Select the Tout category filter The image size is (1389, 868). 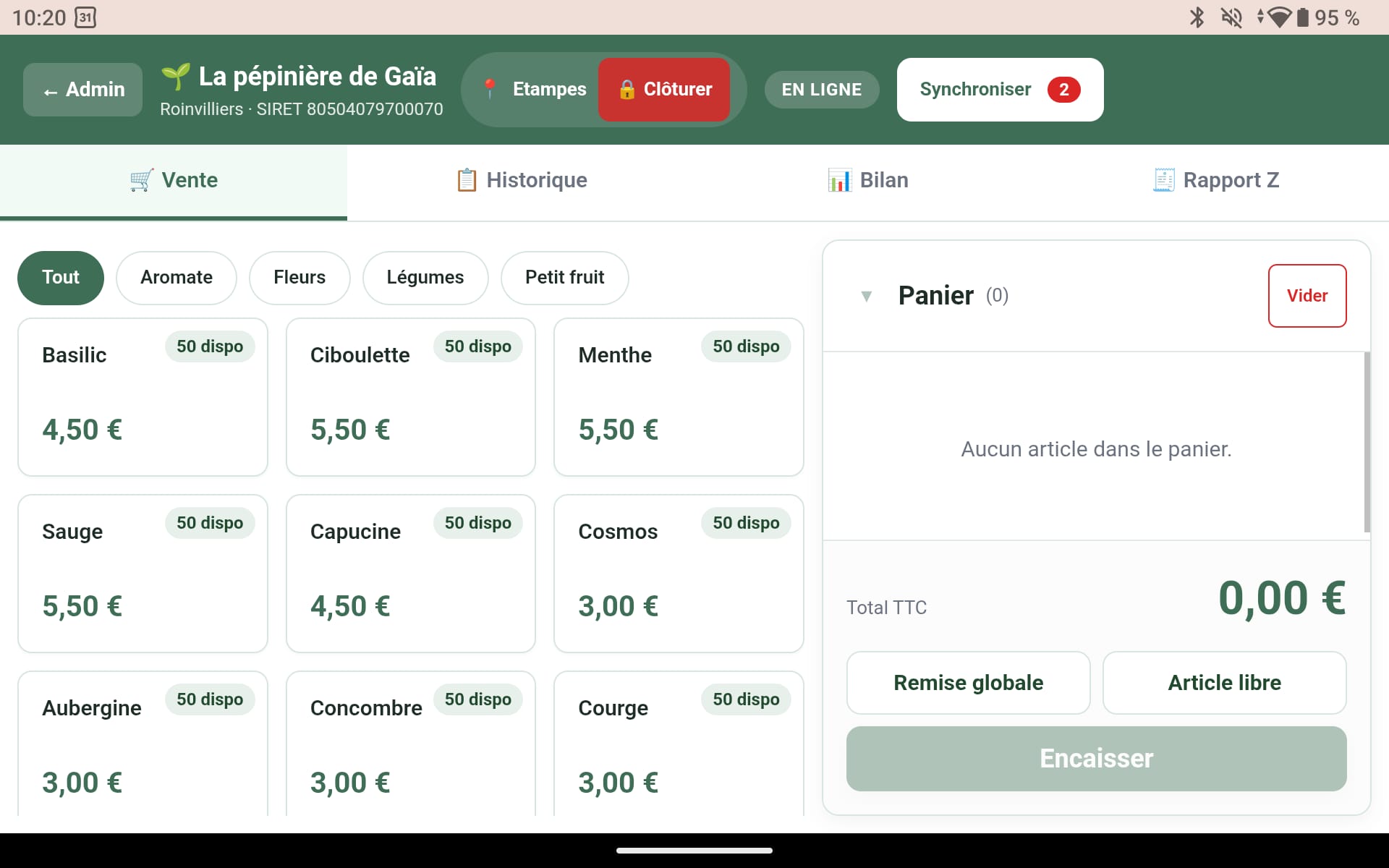[x=61, y=278]
